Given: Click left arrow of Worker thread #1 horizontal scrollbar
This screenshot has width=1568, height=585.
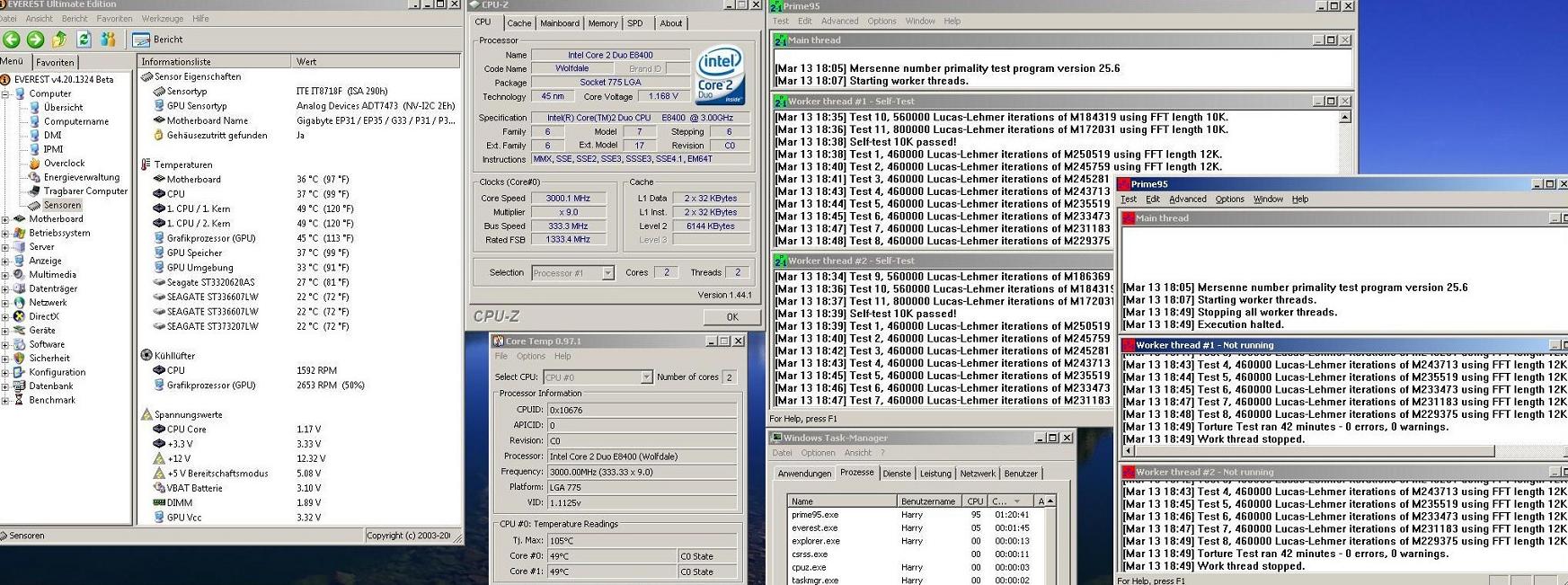Looking at the screenshot, I should [1129, 451].
